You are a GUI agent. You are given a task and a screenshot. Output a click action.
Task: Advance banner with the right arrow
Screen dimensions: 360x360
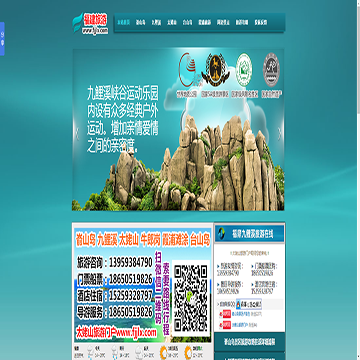click(x=280, y=134)
